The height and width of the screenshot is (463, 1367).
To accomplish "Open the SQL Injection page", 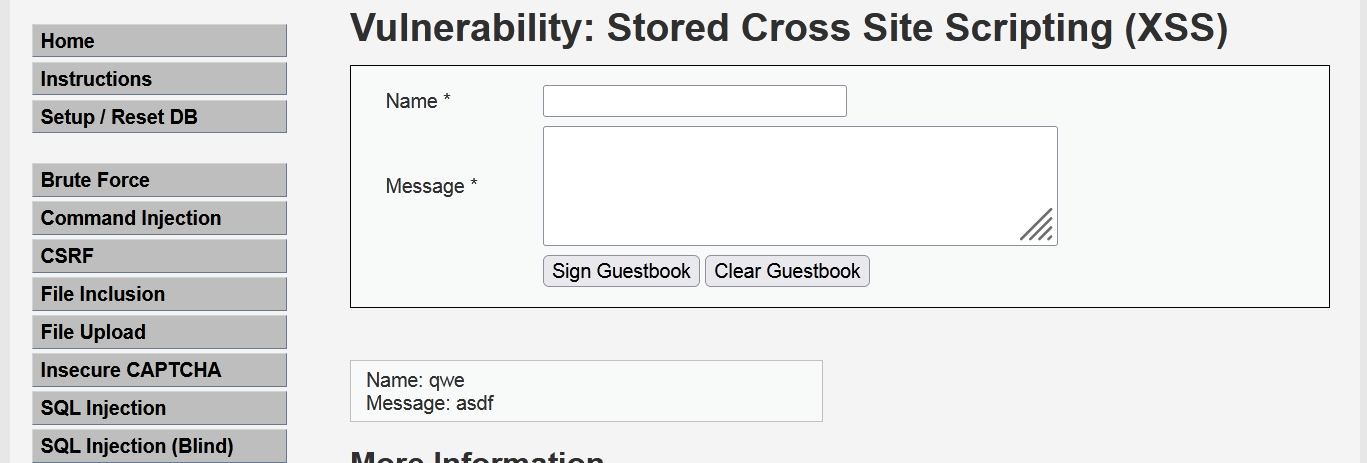I will [x=159, y=408].
